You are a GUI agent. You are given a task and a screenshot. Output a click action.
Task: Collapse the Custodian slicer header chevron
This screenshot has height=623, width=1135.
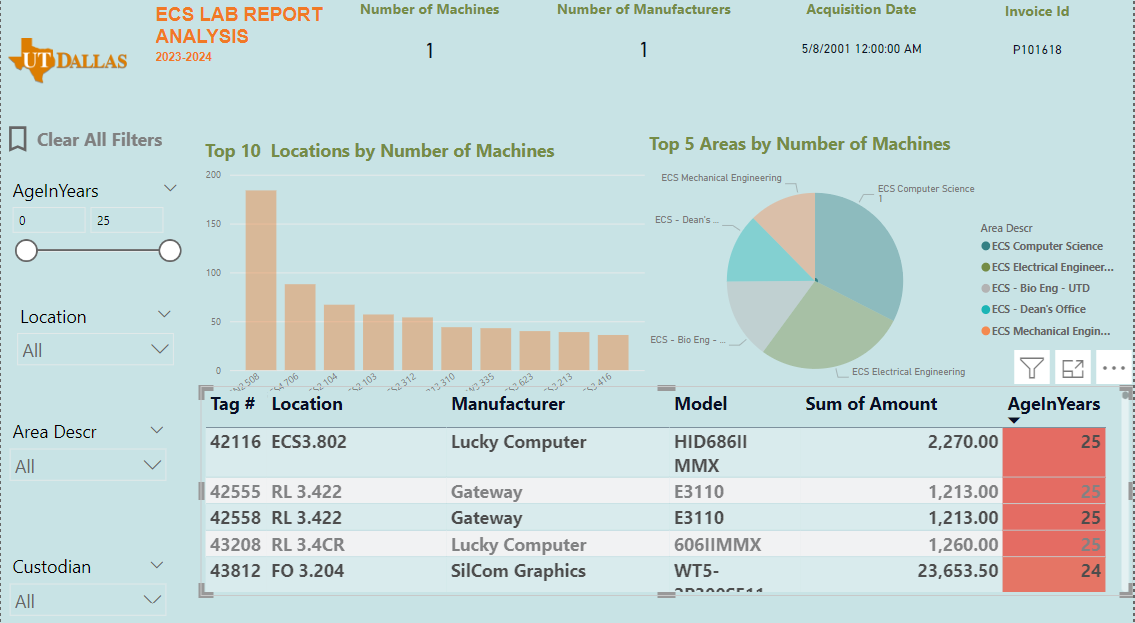tap(156, 565)
